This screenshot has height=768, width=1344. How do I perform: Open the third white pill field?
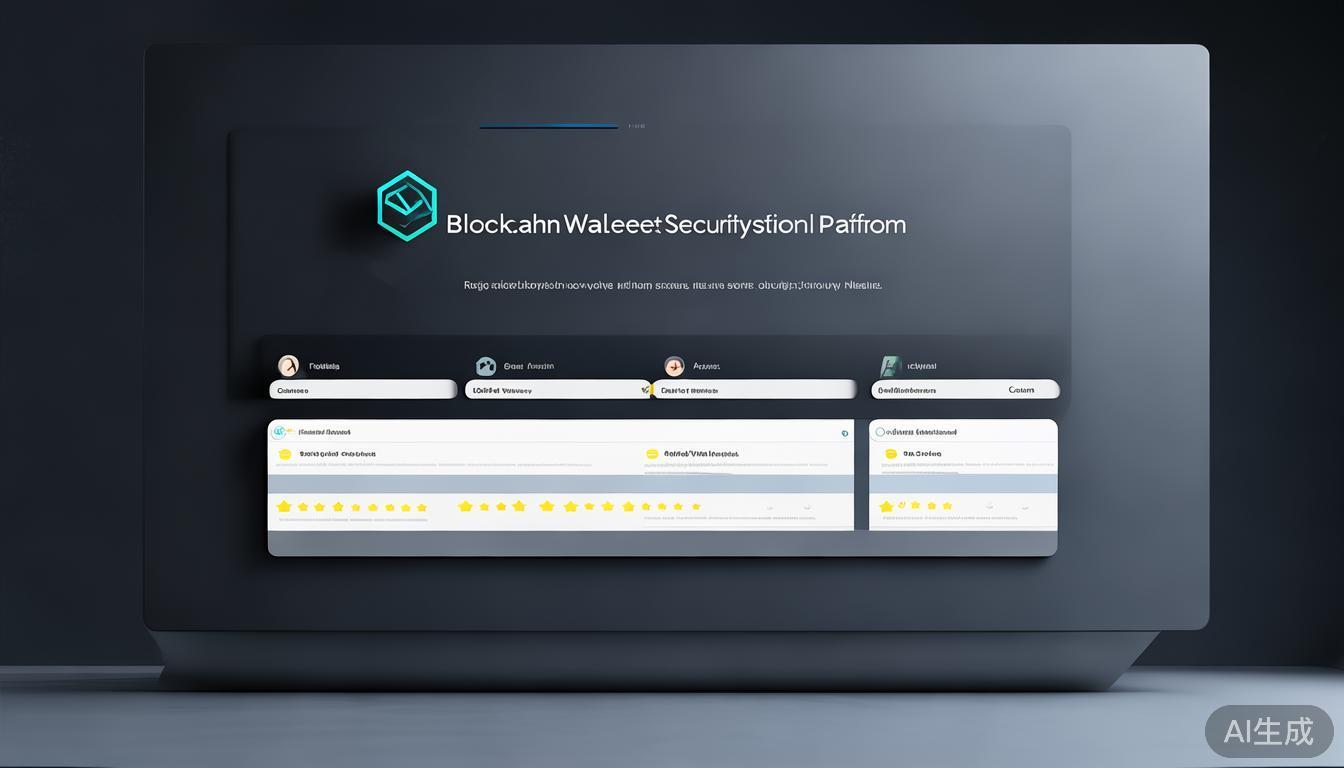coord(757,390)
